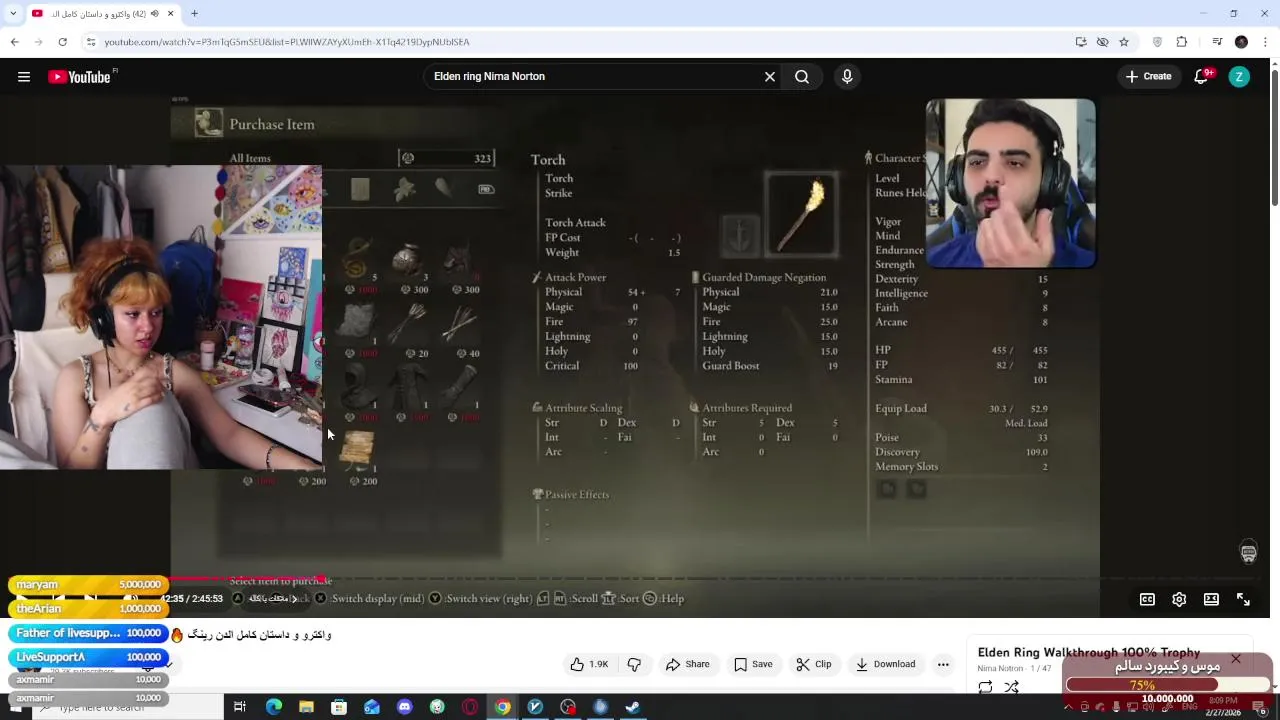The height and width of the screenshot is (720, 1280).
Task: View site information icon in address bar
Action: 91,42
